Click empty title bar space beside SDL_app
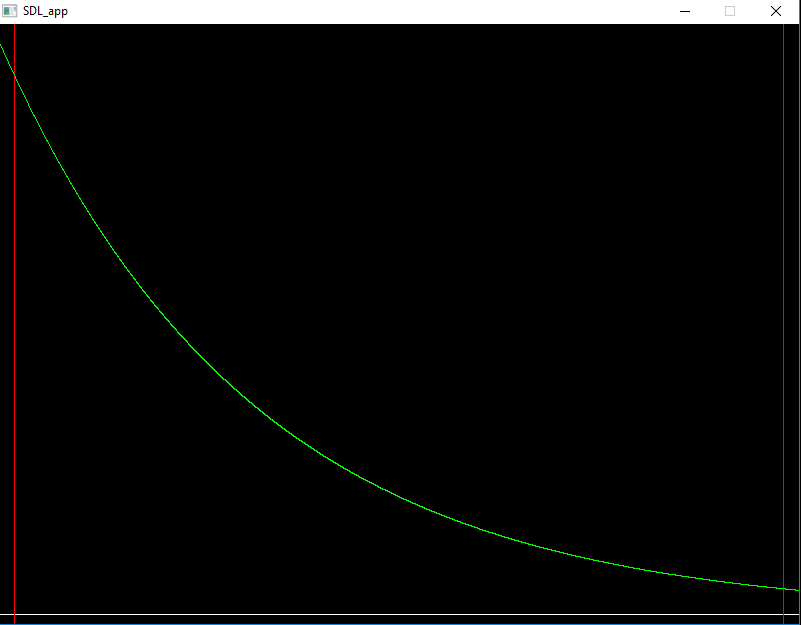This screenshot has height=625, width=801. pos(350,11)
